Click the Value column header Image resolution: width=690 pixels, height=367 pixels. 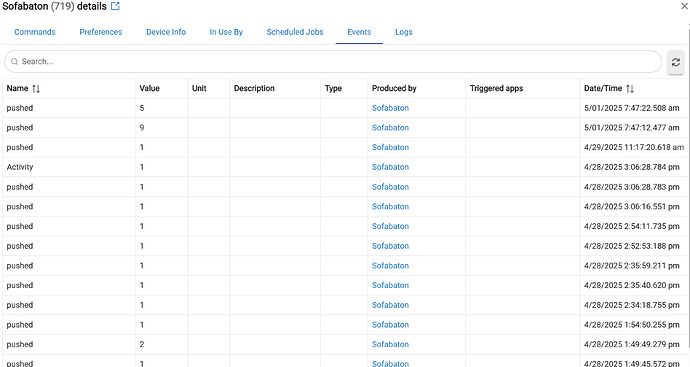tap(150, 88)
